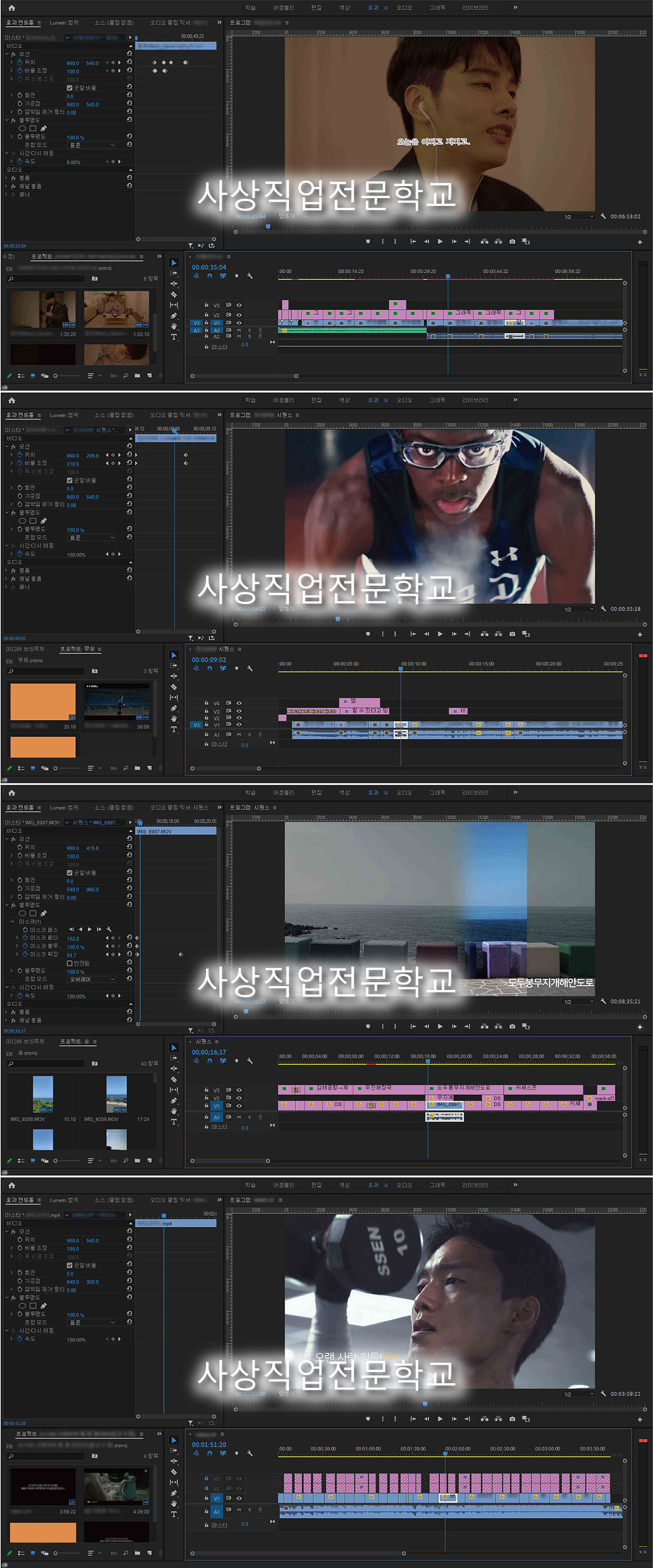Tick the mask inverted checkbox for IMG_8997

pyautogui.click(x=70, y=963)
